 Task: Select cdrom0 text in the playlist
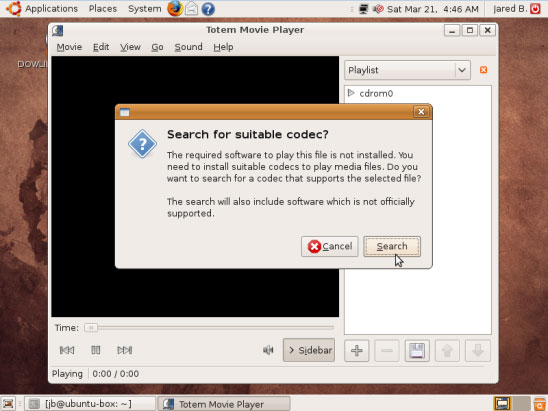point(376,94)
